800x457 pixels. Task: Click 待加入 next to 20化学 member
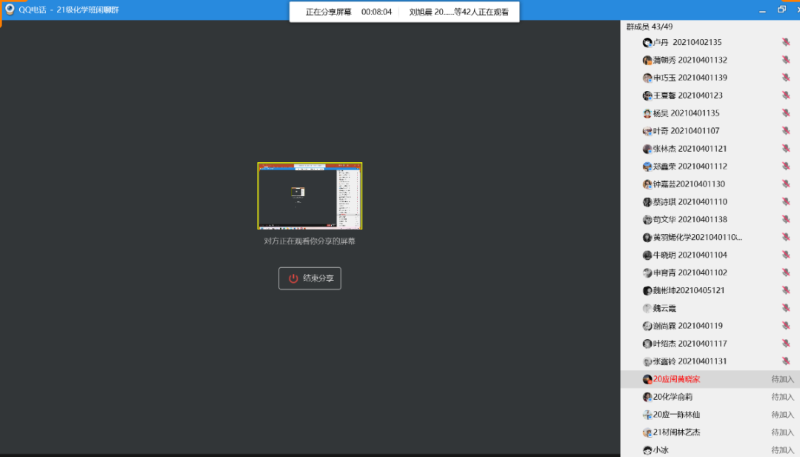[782, 397]
